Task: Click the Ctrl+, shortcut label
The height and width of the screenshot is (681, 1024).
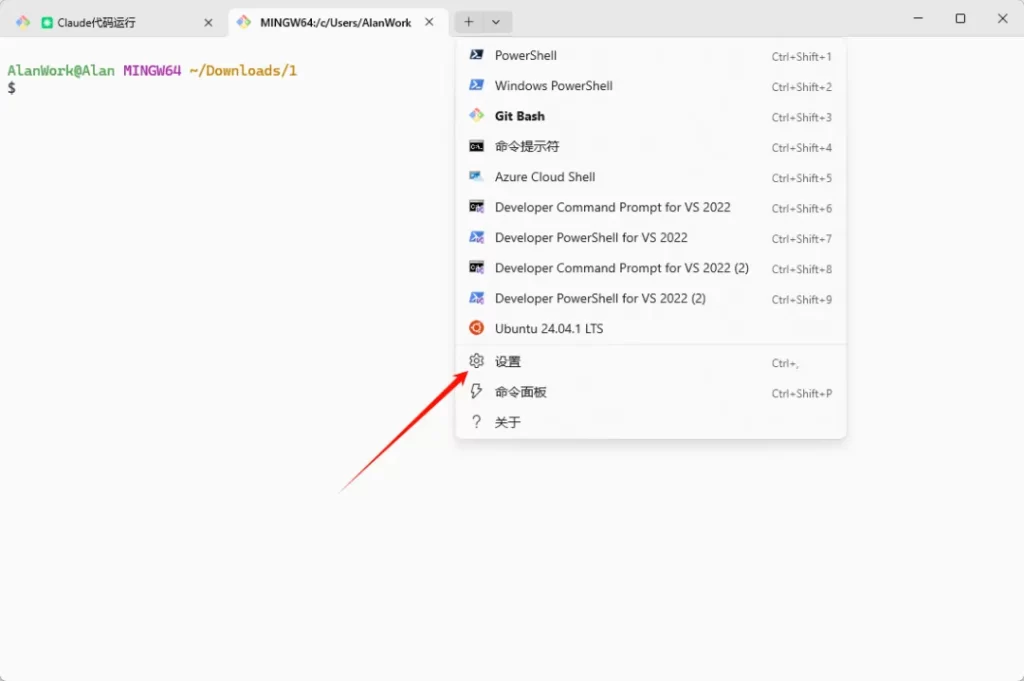Action: [x=784, y=363]
